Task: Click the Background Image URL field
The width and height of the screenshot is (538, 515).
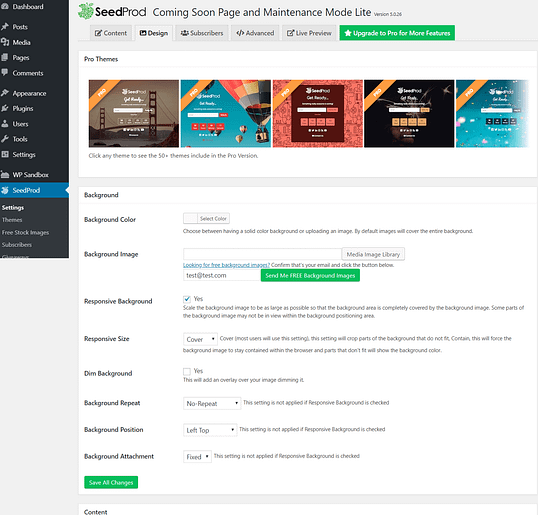Action: (262, 254)
